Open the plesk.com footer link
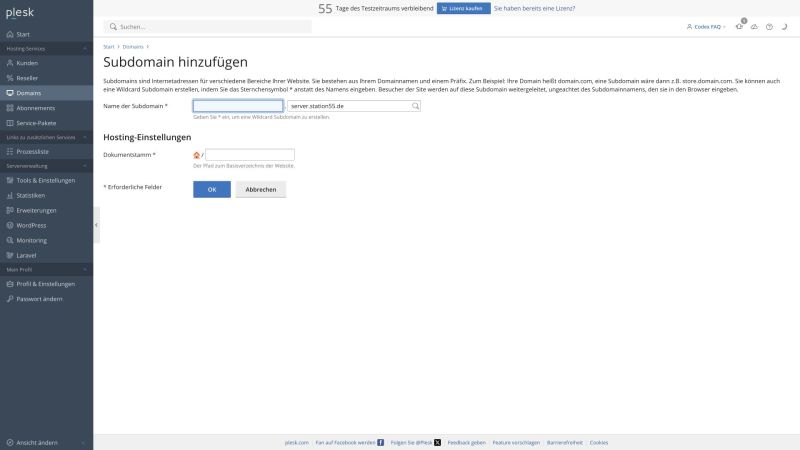 click(296, 442)
